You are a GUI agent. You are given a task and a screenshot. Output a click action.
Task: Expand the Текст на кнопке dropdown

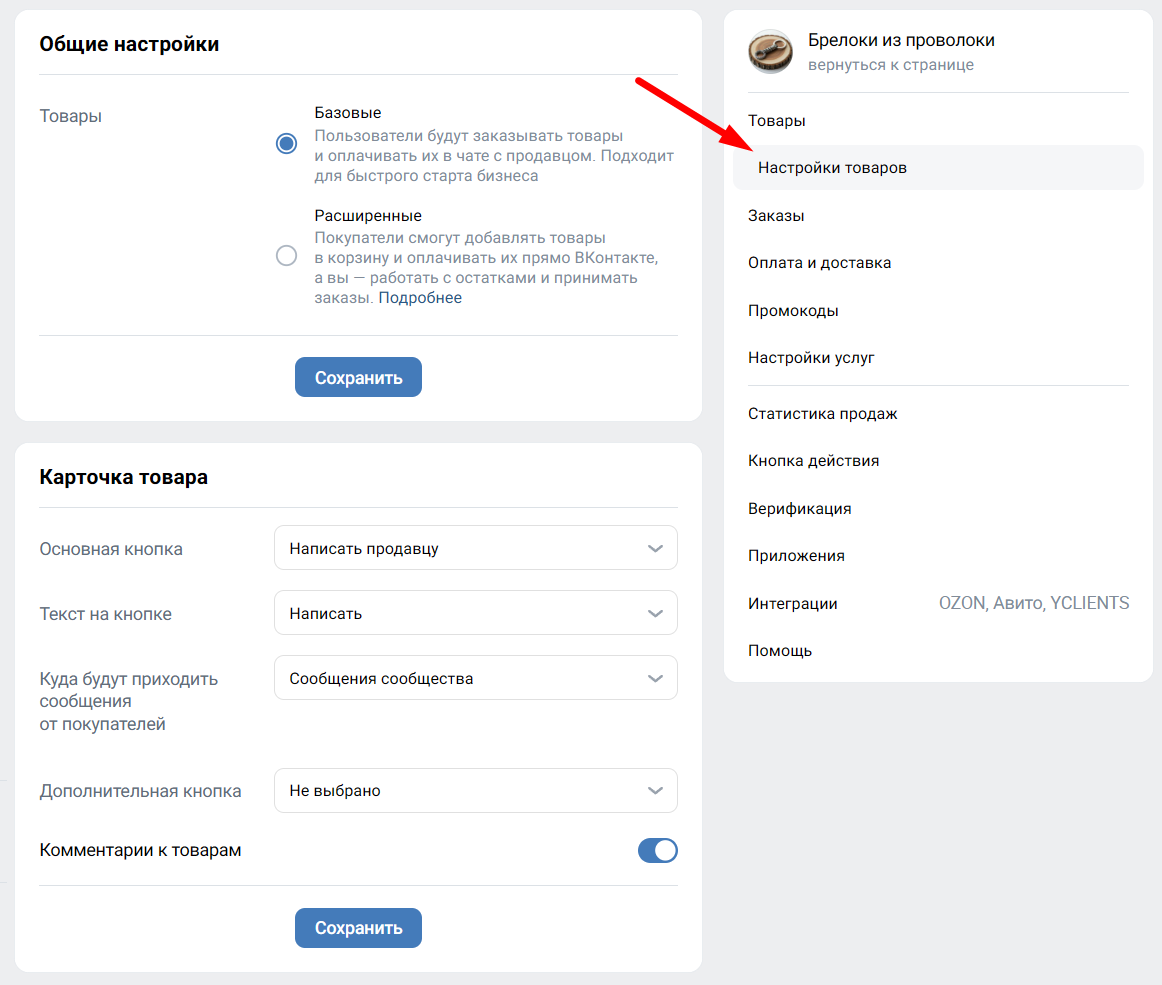point(475,613)
